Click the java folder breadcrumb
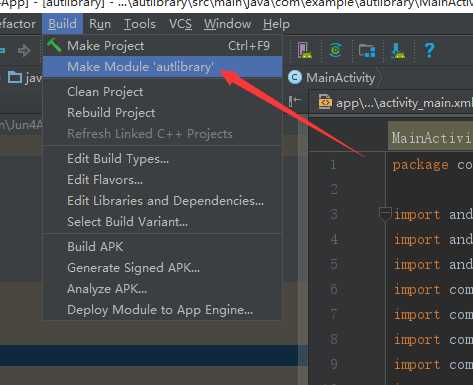The width and height of the screenshot is (473, 385). pyautogui.click(x=25, y=78)
